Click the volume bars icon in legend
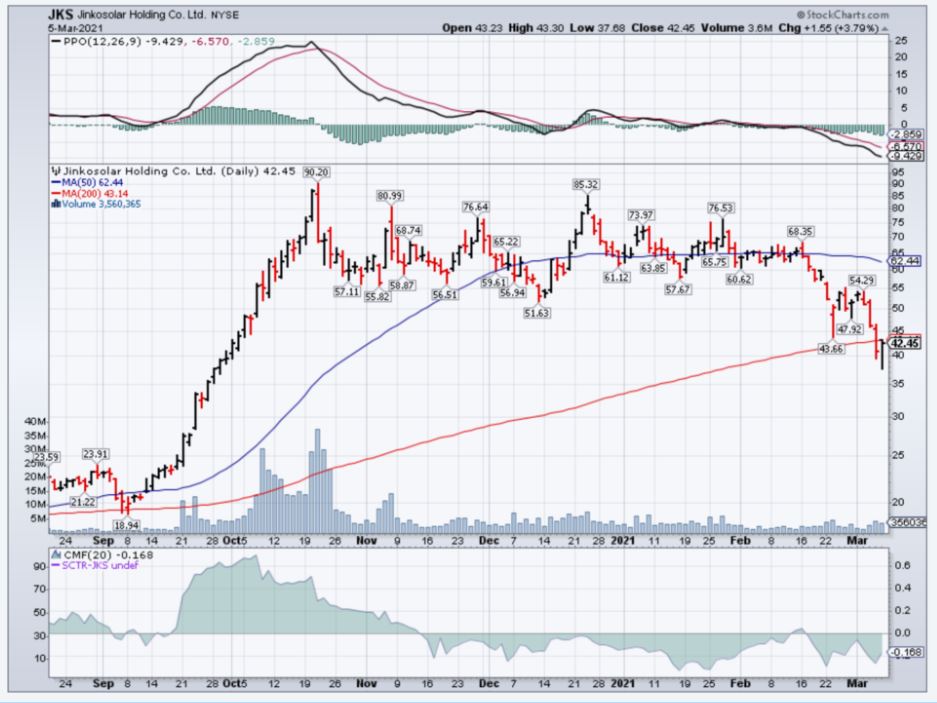The image size is (937, 703). 57,204
